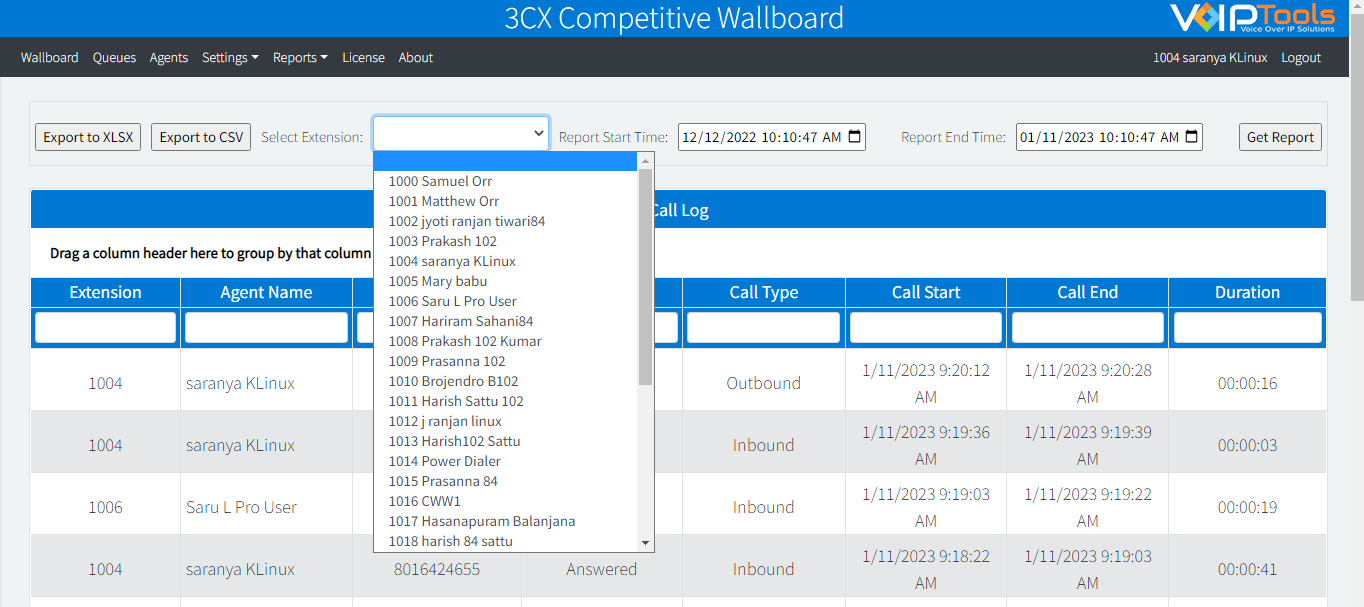1364x607 pixels.
Task: Click the Call End column filter box
Action: pyautogui.click(x=1087, y=327)
